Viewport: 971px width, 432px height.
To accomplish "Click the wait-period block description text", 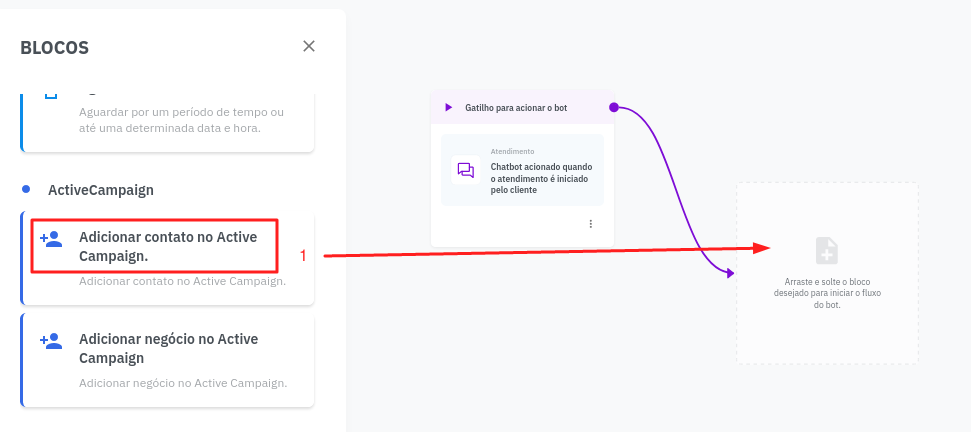I will (x=181, y=120).
